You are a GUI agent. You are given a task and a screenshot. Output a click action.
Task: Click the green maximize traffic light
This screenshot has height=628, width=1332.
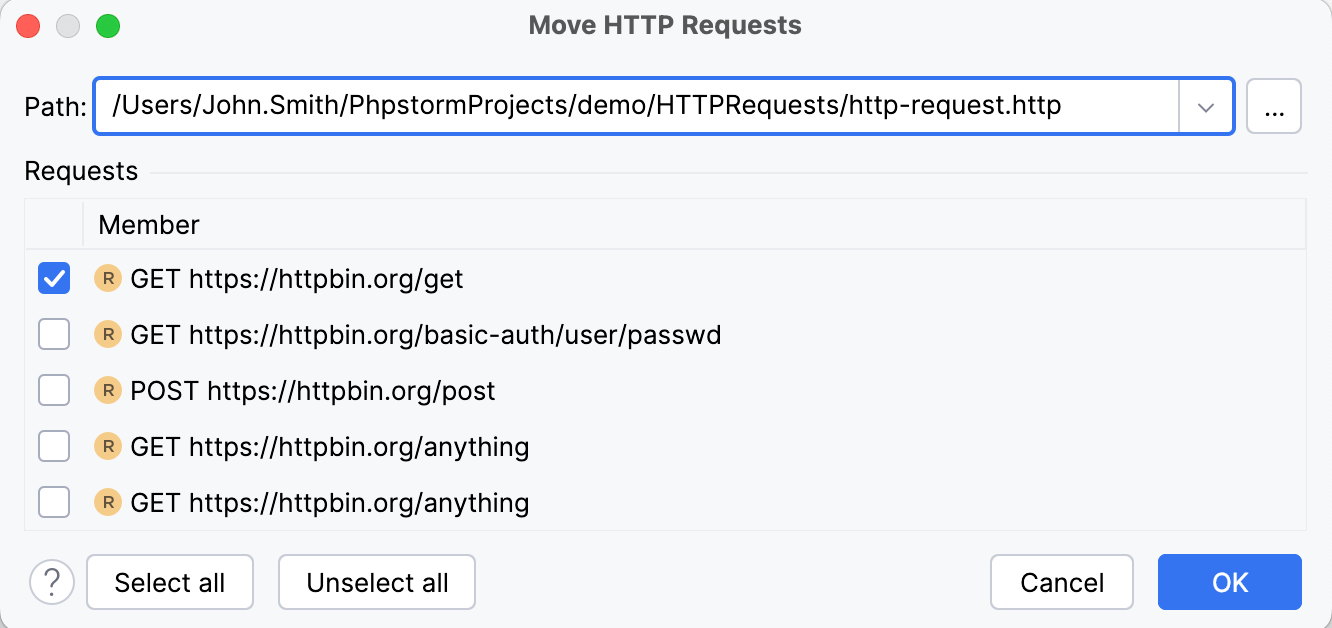pos(109,26)
